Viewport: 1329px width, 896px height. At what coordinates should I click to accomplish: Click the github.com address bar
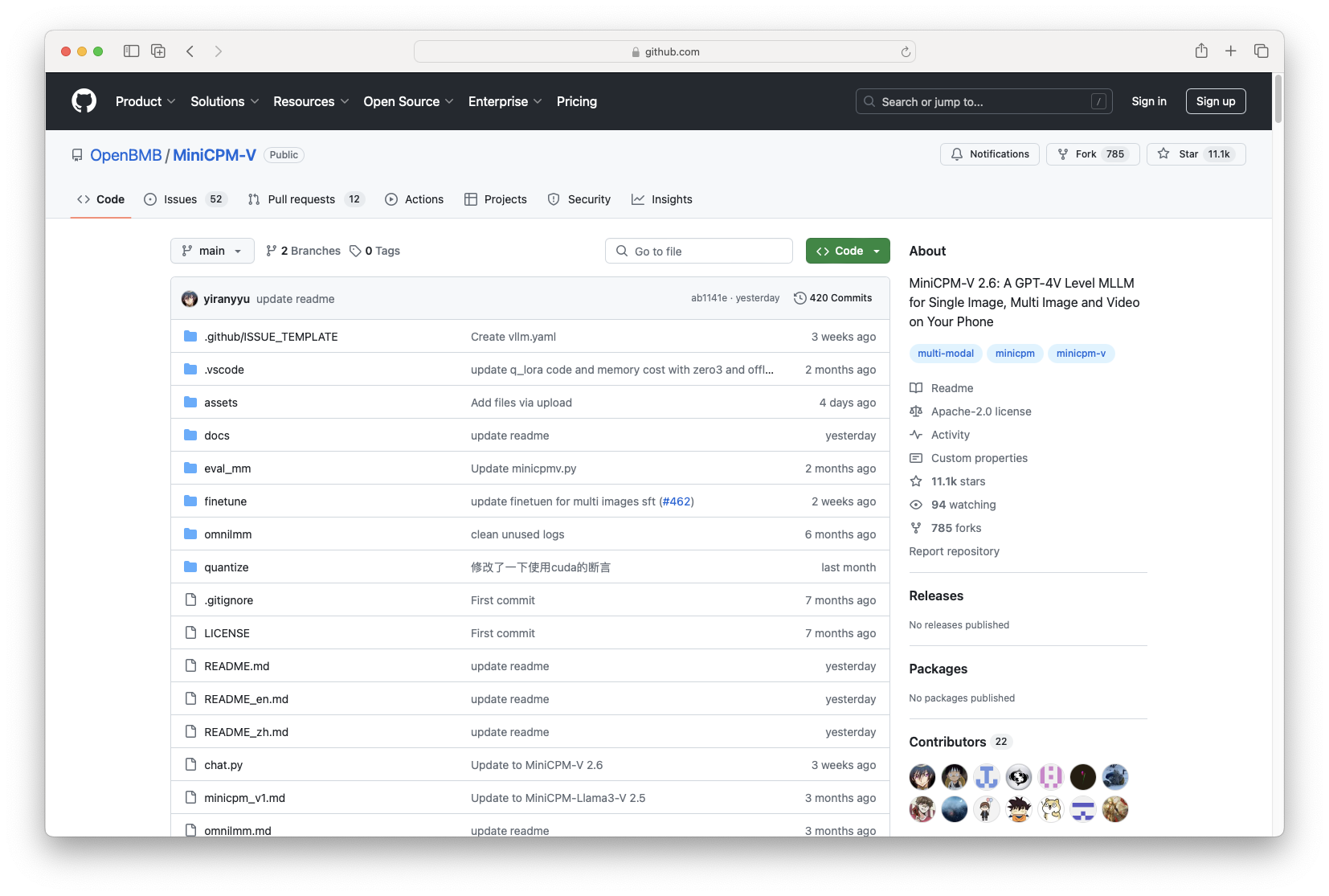coord(664,51)
